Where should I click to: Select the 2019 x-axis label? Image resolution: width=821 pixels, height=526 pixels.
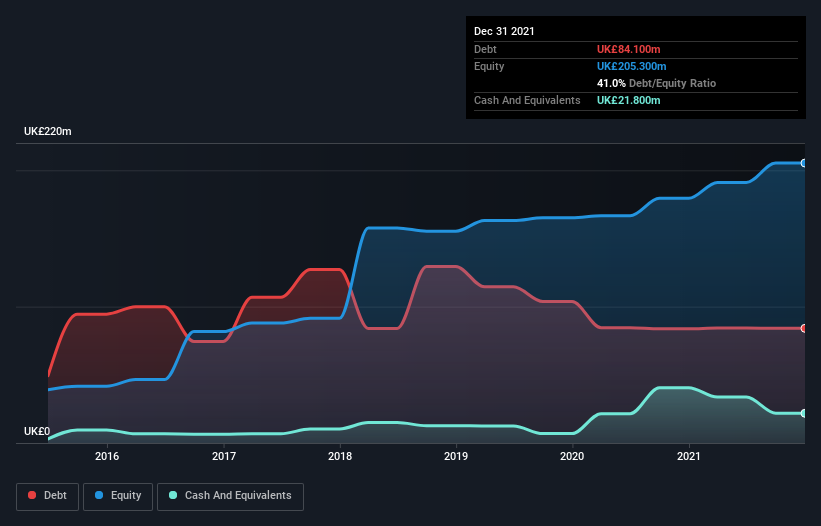(x=456, y=456)
